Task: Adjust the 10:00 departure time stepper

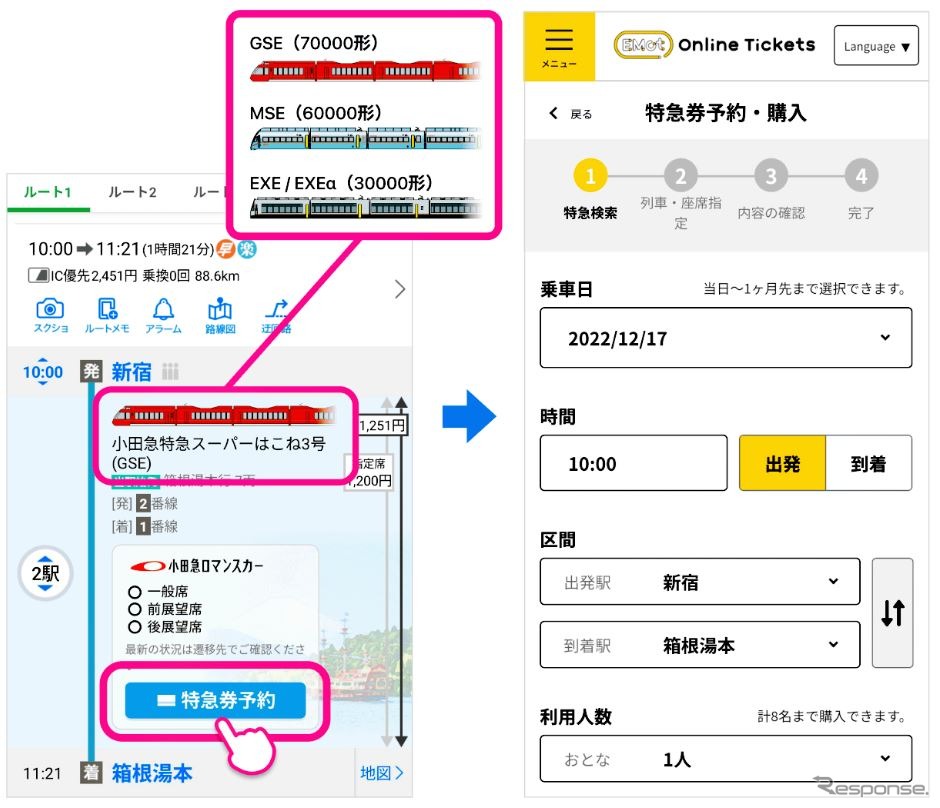Action: pyautogui.click(x=43, y=372)
